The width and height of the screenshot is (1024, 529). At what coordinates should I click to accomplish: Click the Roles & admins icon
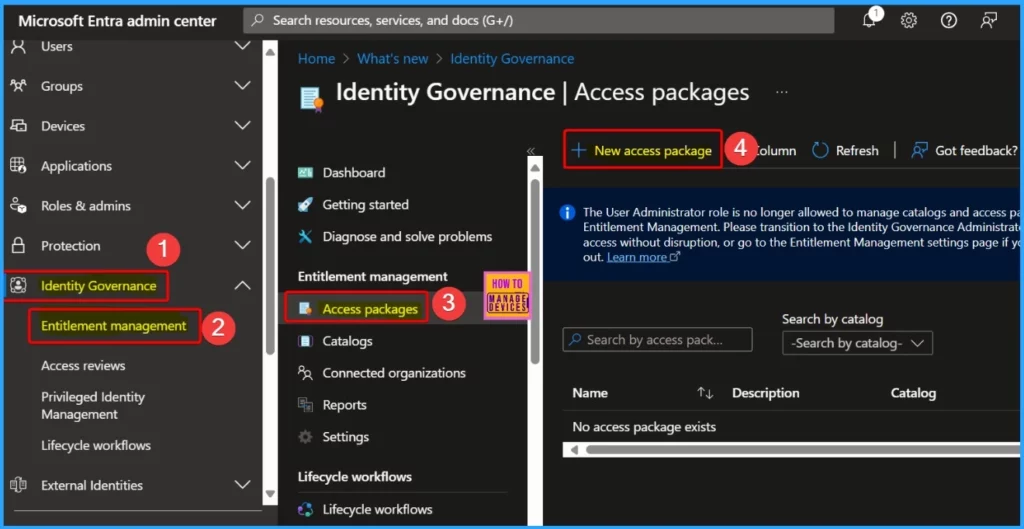18,206
